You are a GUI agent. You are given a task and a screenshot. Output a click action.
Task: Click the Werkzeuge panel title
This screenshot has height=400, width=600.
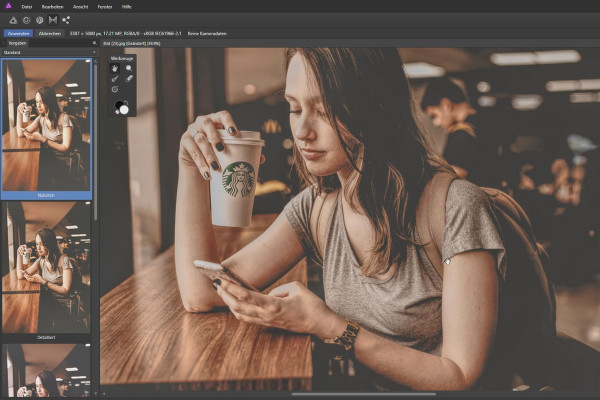pyautogui.click(x=122, y=59)
